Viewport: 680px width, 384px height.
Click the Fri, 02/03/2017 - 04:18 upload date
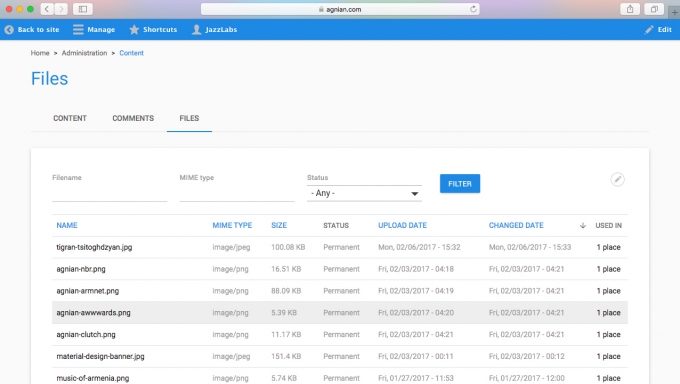415,269
